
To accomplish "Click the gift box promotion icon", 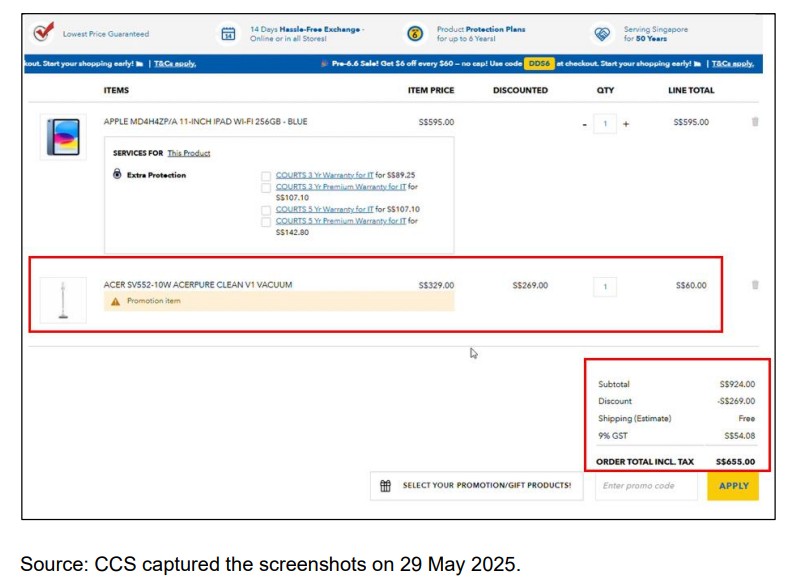I will pos(386,486).
